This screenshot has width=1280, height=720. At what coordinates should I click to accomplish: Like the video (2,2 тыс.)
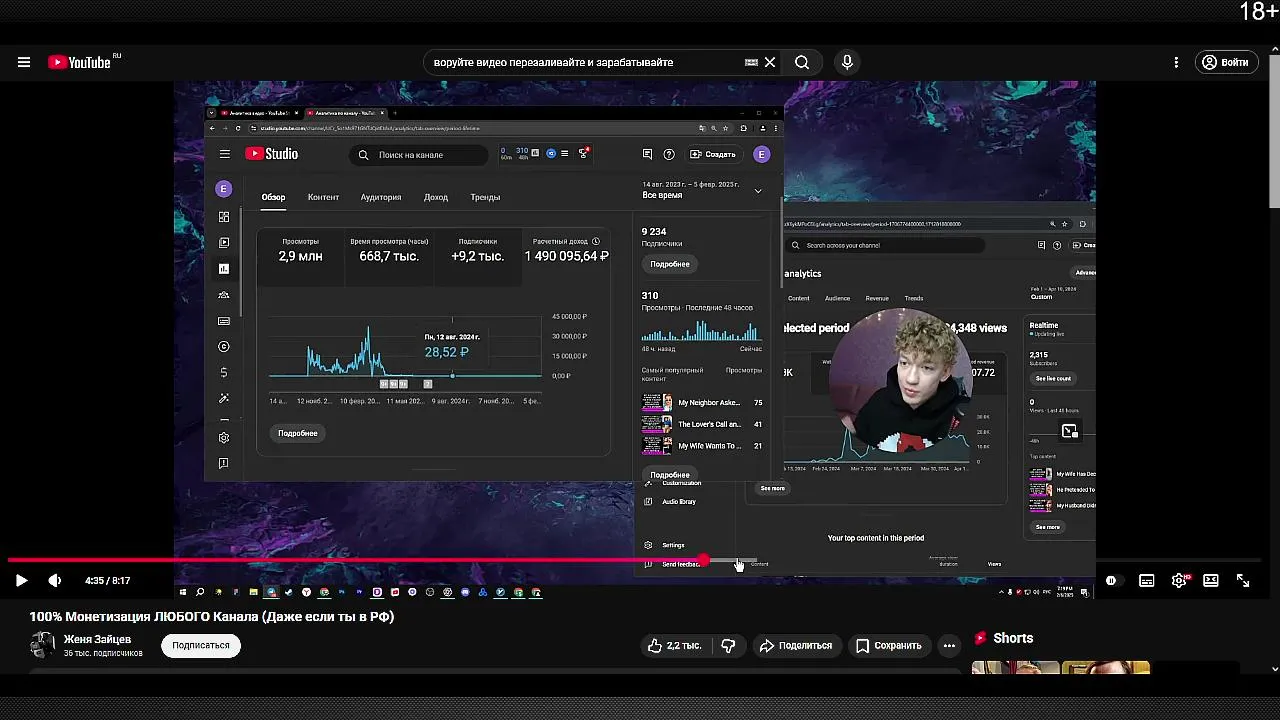coord(675,646)
